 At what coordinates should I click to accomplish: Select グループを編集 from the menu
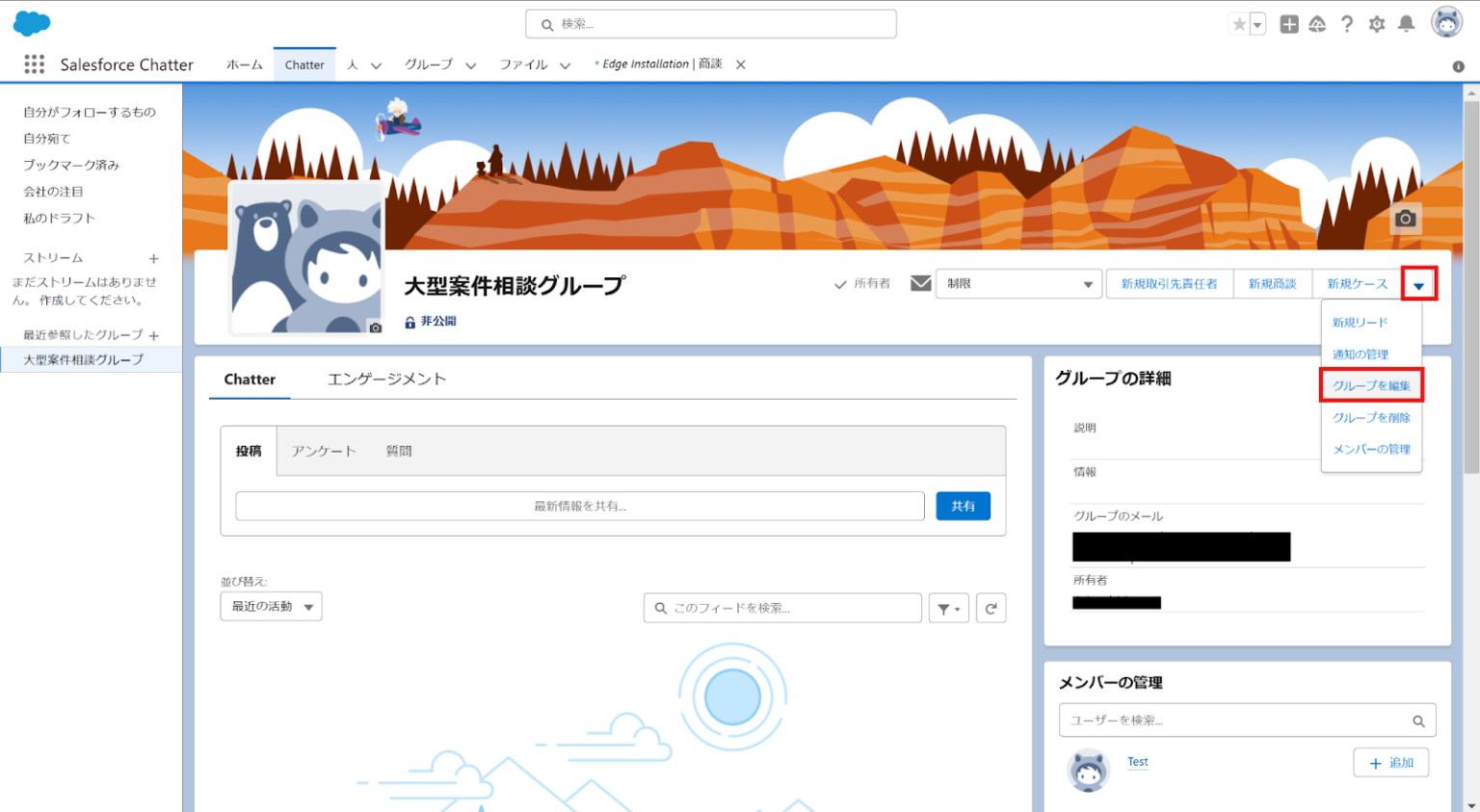point(1371,384)
